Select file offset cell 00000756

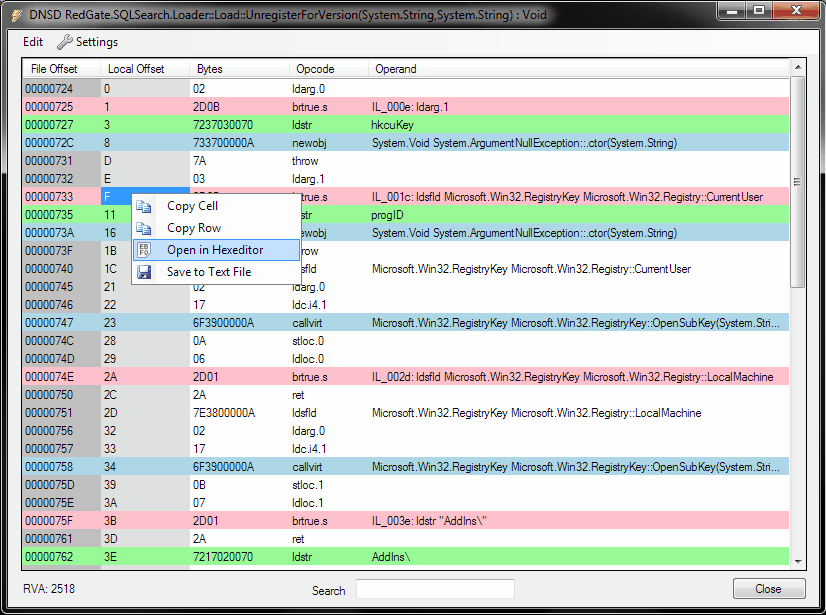(x=62, y=431)
